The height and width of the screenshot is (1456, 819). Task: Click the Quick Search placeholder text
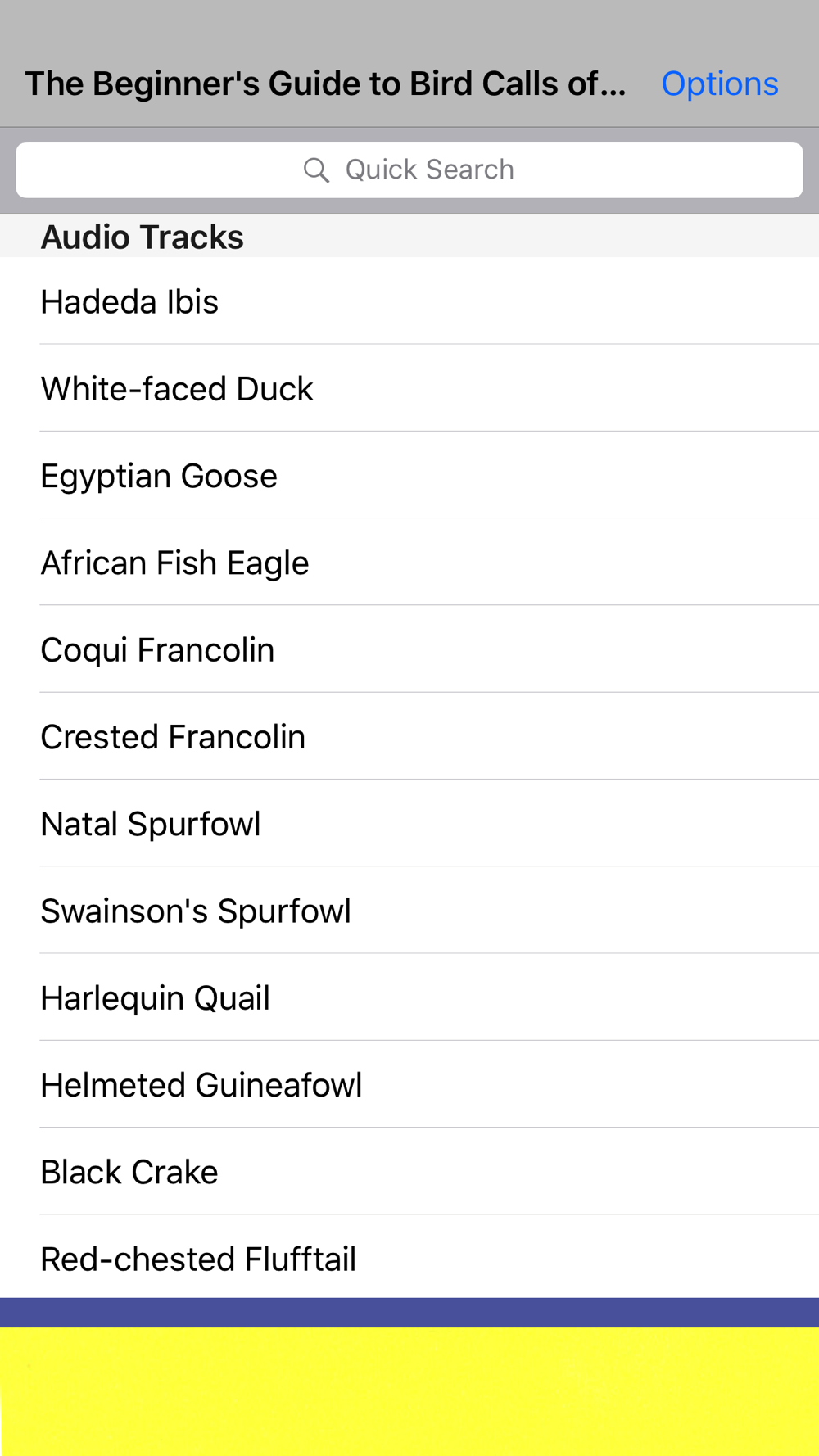tap(429, 170)
